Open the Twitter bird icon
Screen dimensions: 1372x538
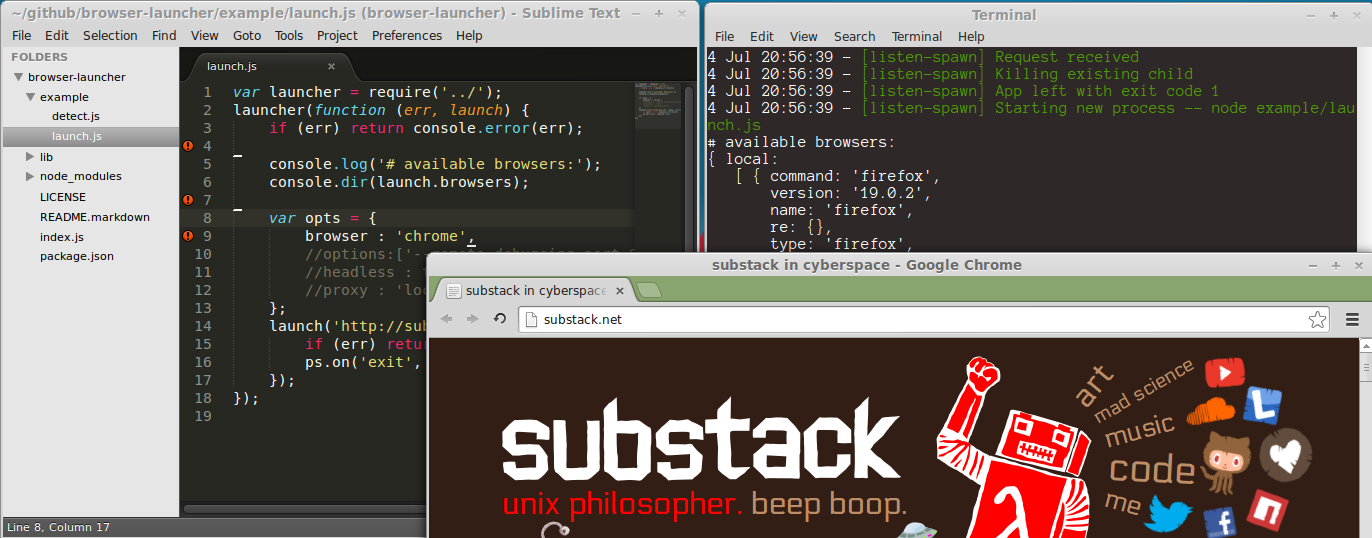tap(1169, 514)
